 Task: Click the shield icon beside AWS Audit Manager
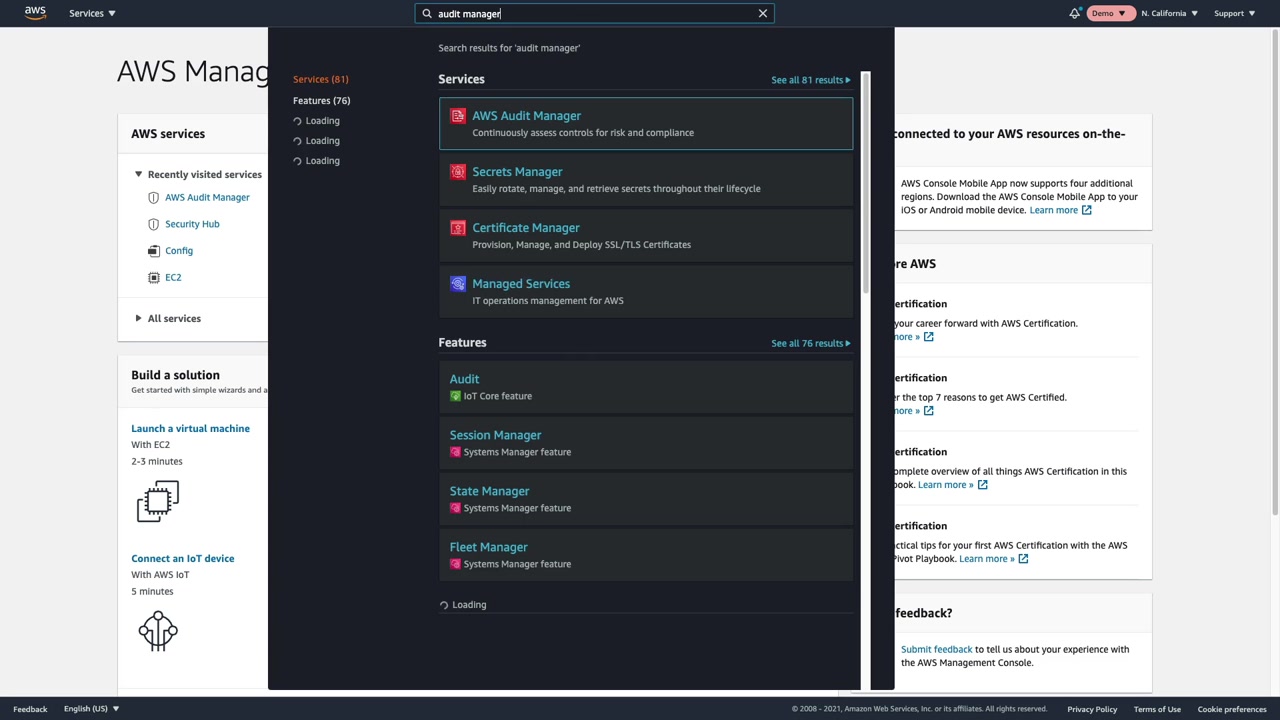tap(153, 197)
